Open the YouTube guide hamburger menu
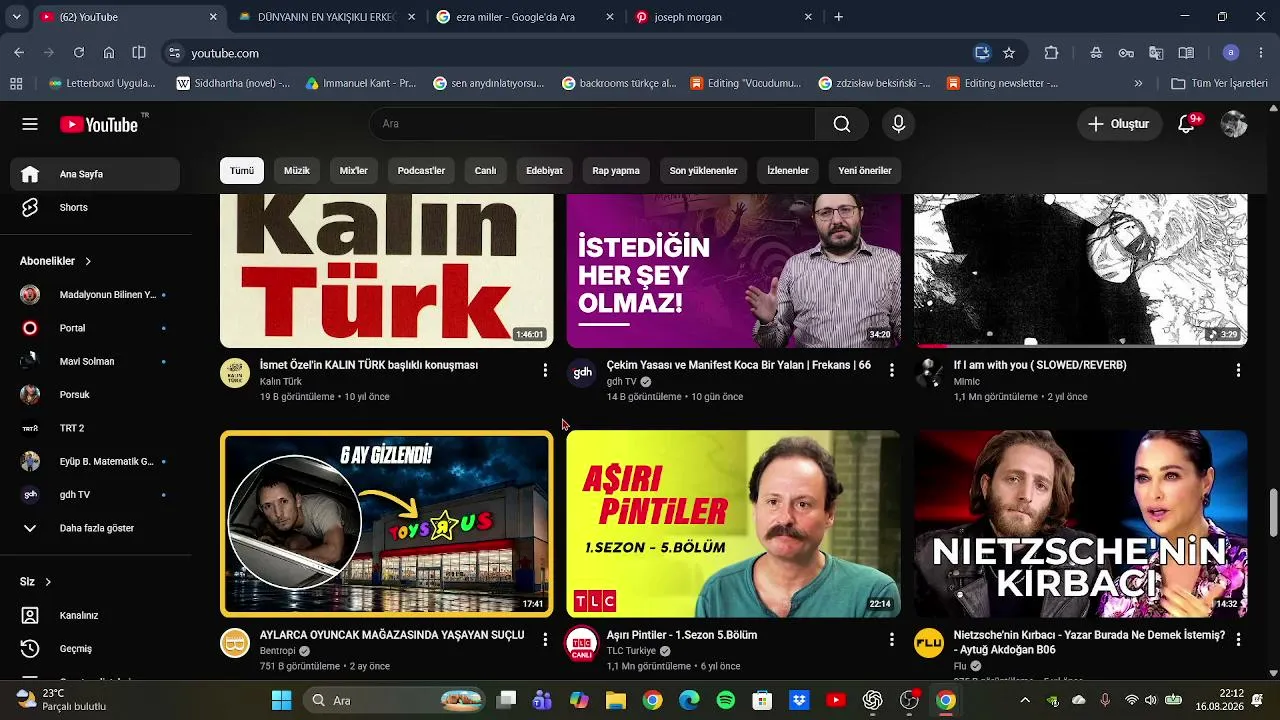The image size is (1280, 720). (x=30, y=124)
